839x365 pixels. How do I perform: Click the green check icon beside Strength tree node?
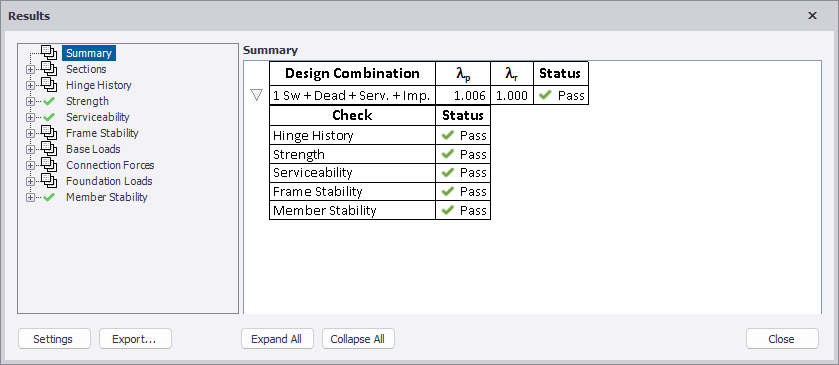49,101
